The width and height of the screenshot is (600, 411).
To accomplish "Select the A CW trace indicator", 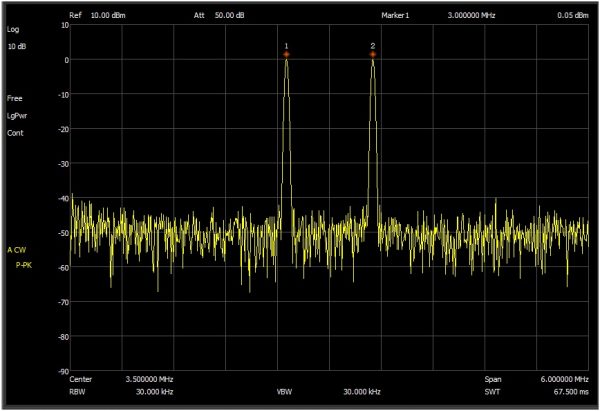I will [17, 248].
